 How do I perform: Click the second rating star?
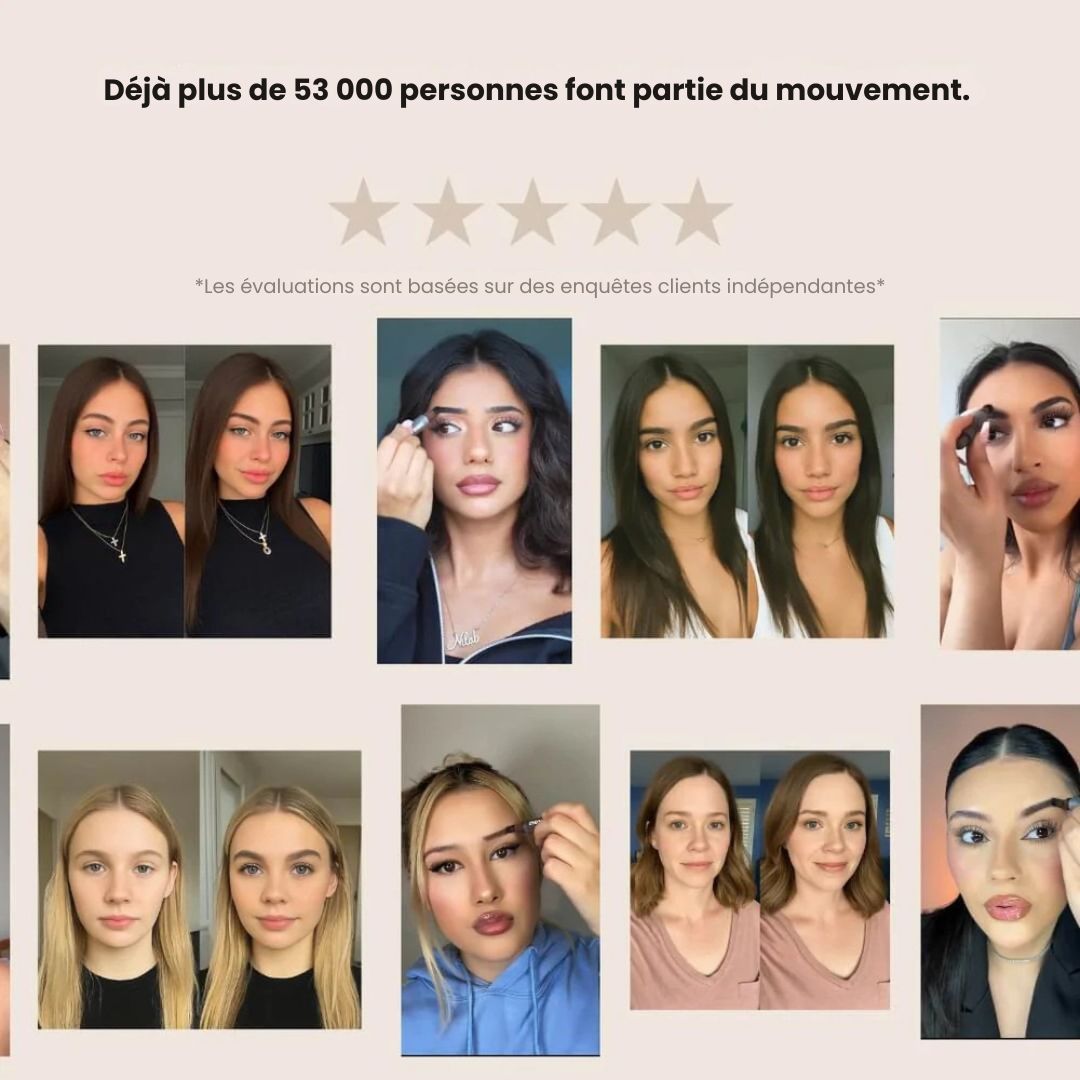(x=447, y=212)
